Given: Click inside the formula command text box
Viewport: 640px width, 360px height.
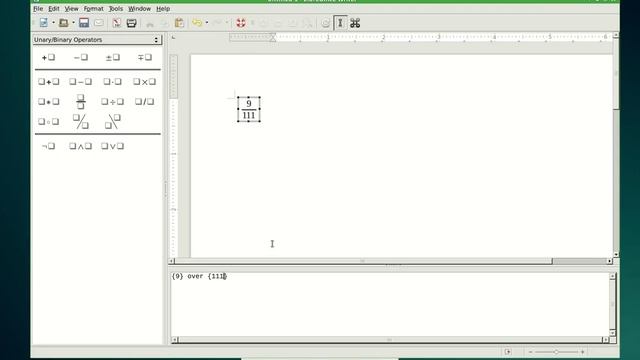Looking at the screenshot, I should click(391, 304).
